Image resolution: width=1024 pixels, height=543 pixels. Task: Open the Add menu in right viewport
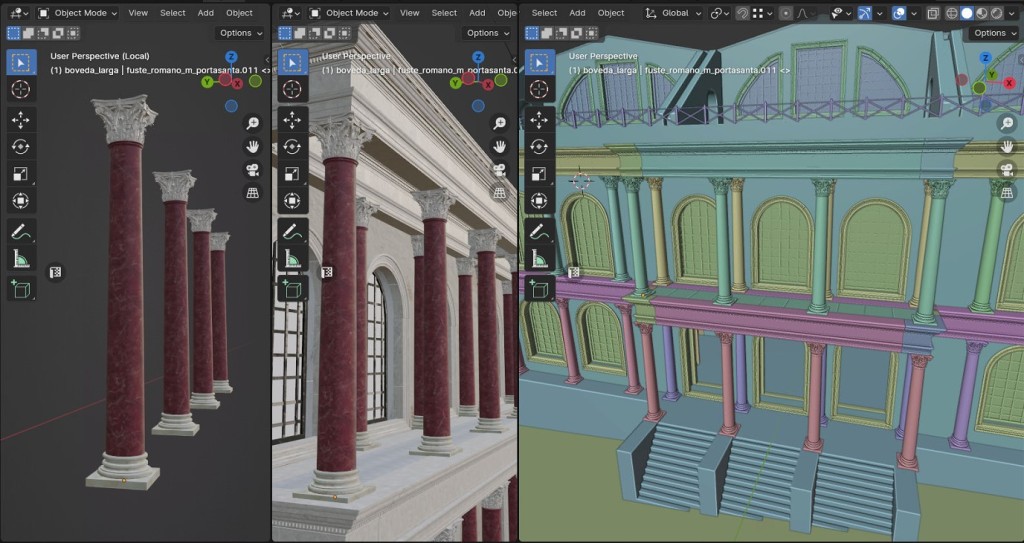577,13
